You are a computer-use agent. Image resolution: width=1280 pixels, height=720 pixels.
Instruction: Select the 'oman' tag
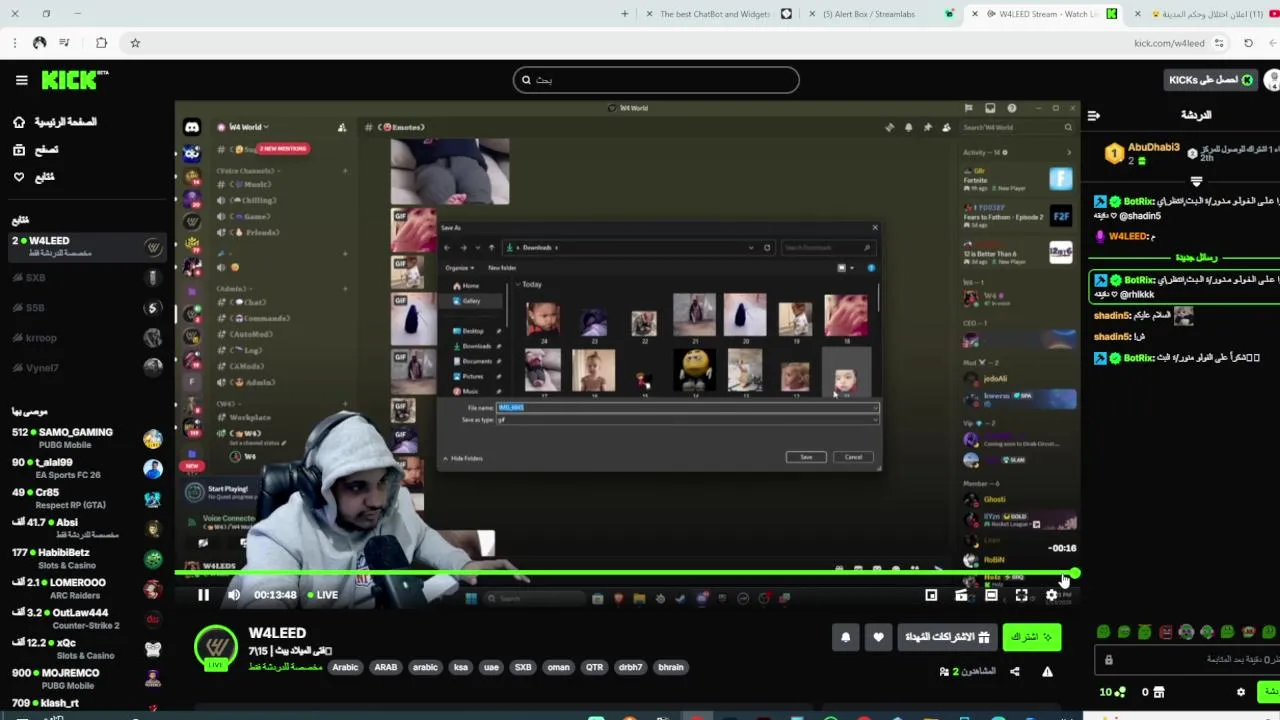[x=558, y=667]
